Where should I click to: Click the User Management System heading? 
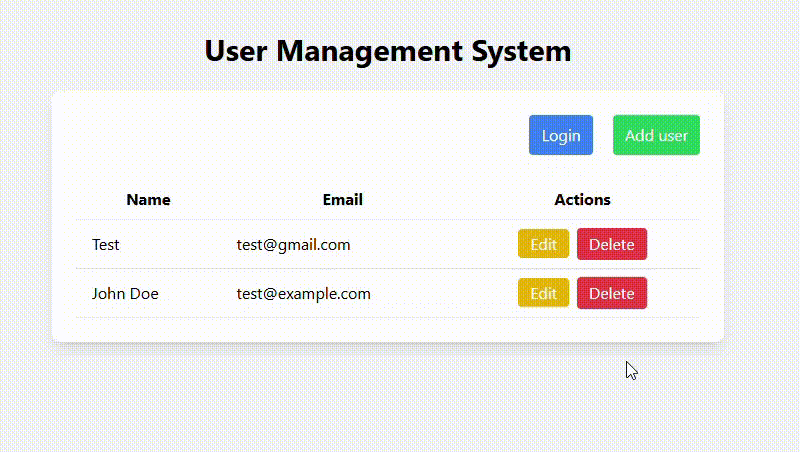(x=388, y=51)
